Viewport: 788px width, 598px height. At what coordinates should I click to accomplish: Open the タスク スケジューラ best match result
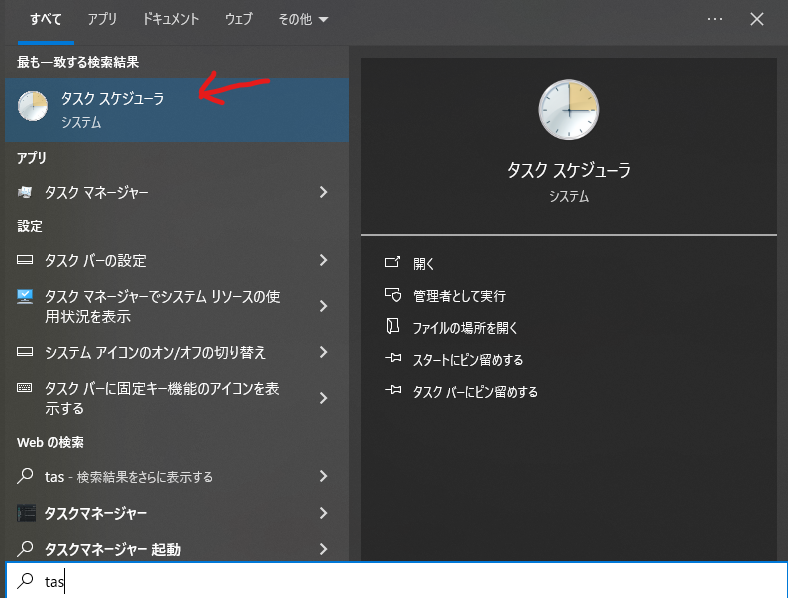[110, 109]
